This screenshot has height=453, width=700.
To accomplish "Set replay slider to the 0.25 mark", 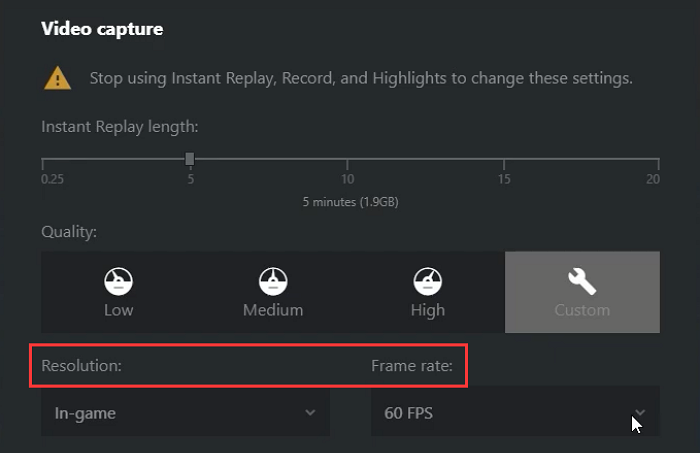I will tap(42, 160).
